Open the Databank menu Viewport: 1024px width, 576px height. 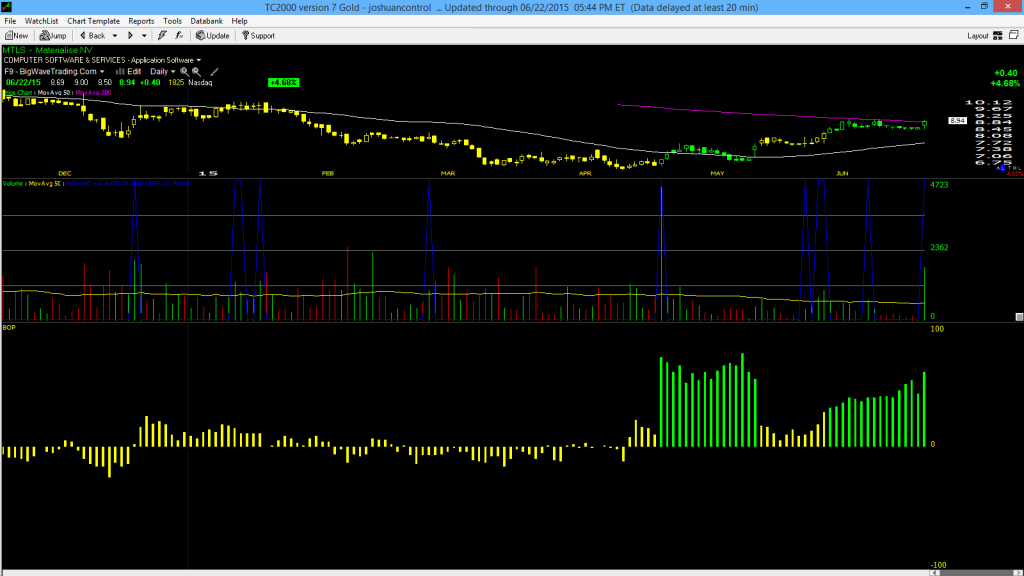[x=206, y=21]
